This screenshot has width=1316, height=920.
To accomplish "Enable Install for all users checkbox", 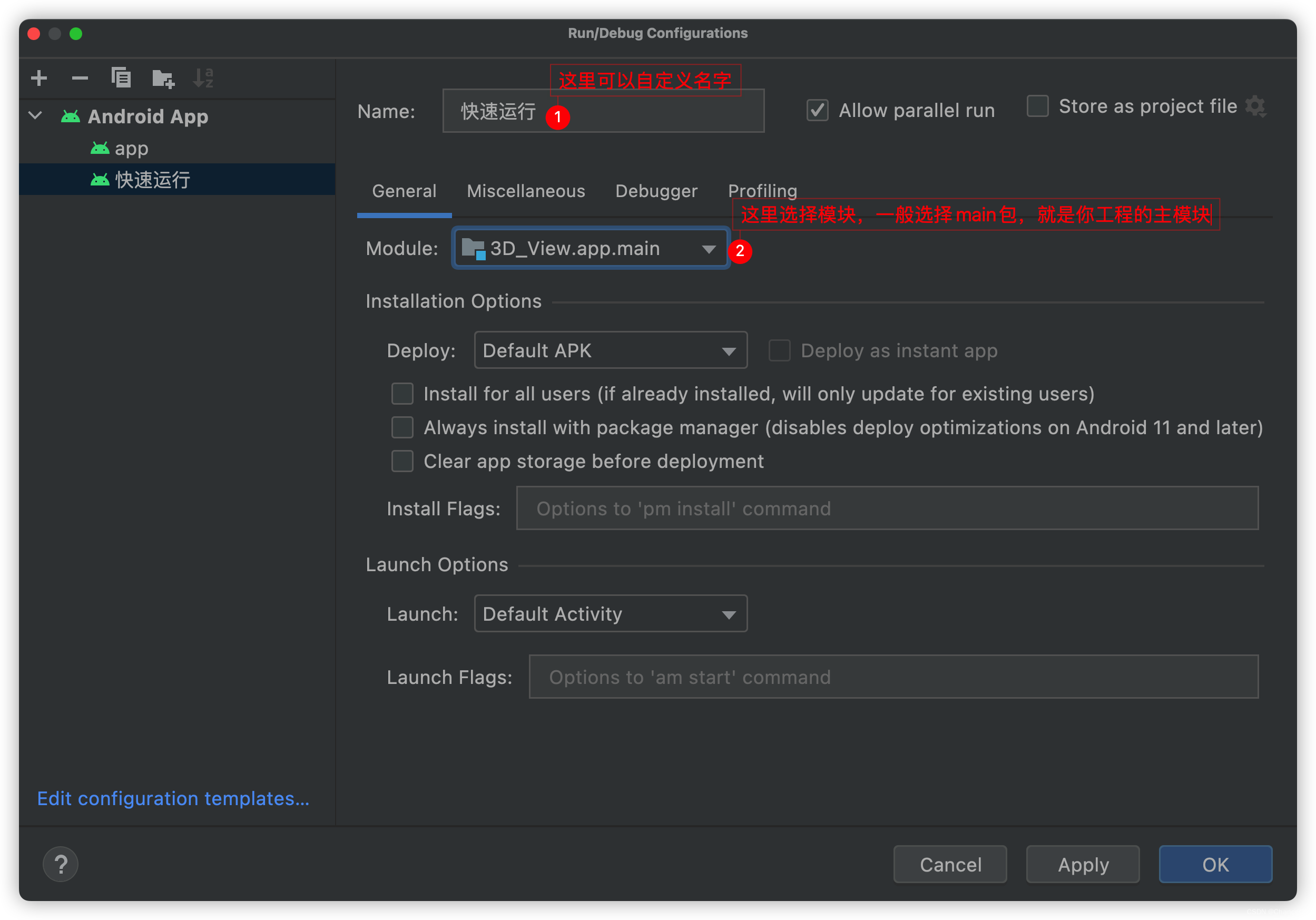I will [x=402, y=394].
